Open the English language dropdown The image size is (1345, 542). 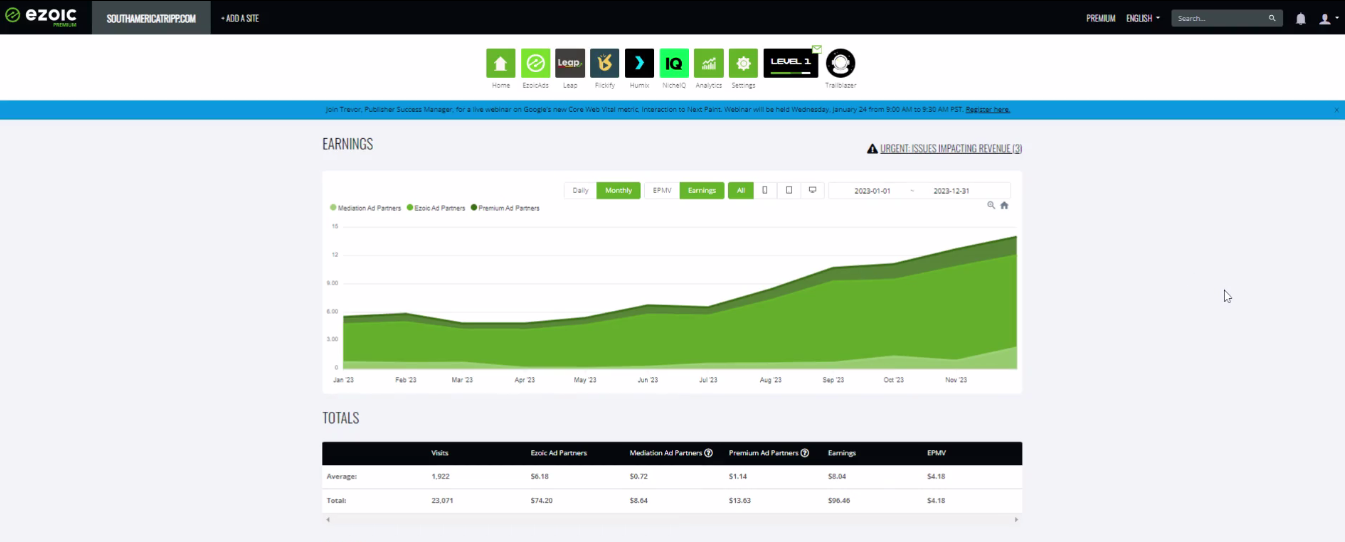coord(1143,18)
